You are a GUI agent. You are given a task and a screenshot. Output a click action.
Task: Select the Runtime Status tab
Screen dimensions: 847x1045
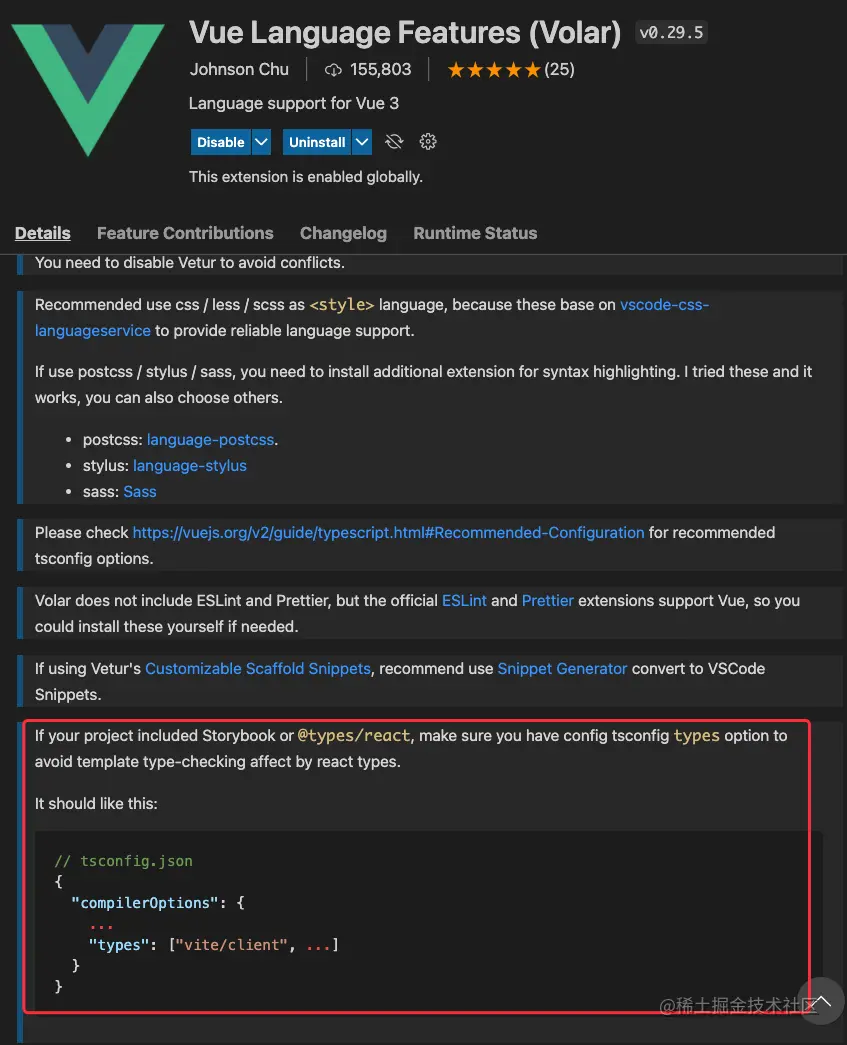tap(475, 233)
